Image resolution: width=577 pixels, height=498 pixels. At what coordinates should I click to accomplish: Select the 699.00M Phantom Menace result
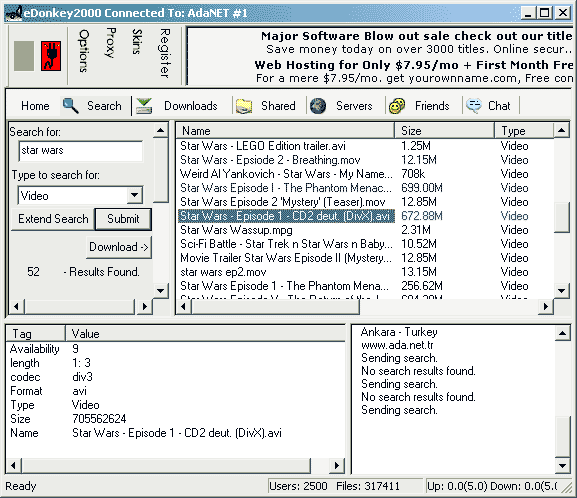pos(286,188)
